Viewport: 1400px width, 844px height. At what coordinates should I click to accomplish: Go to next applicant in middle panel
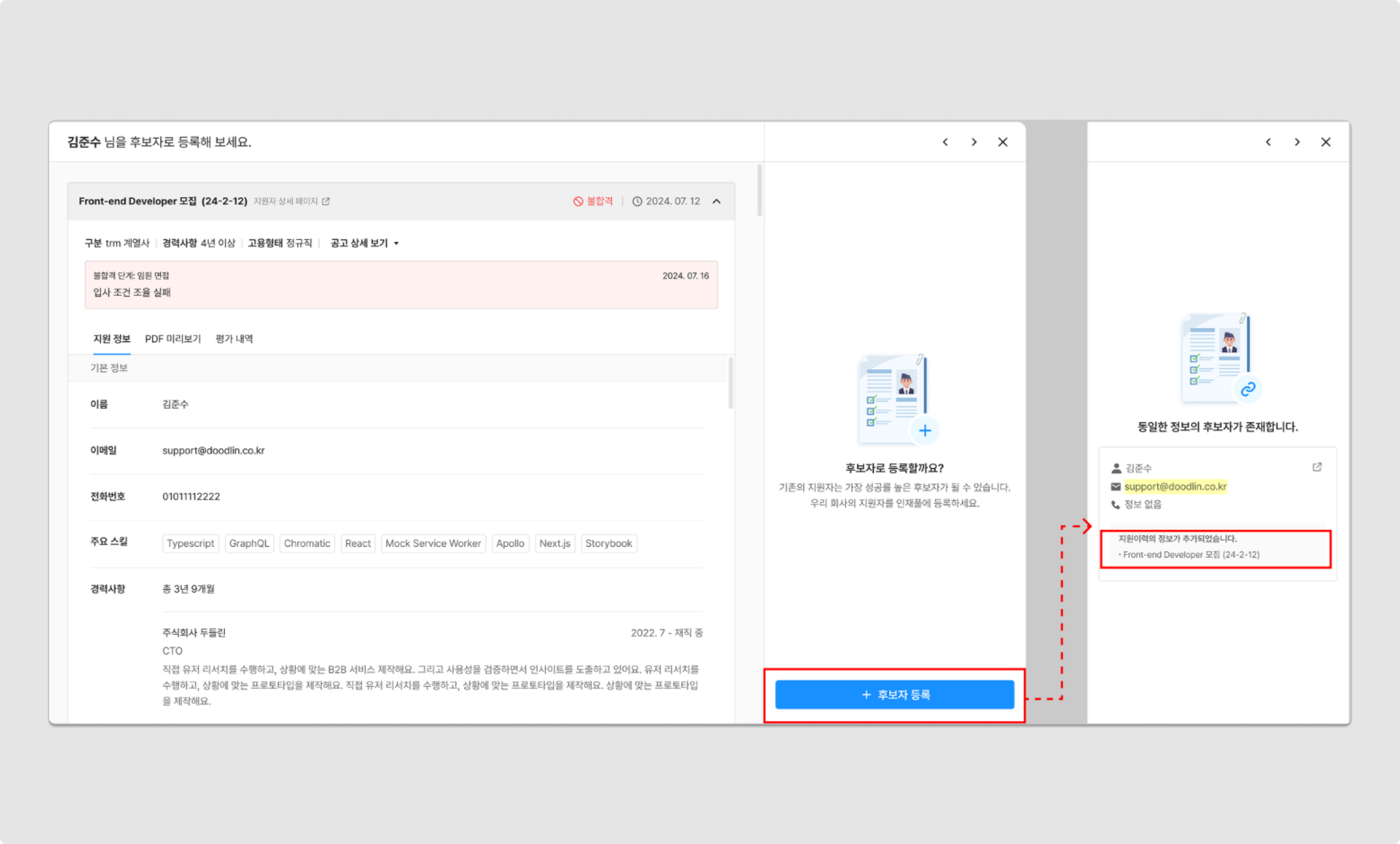click(x=974, y=142)
